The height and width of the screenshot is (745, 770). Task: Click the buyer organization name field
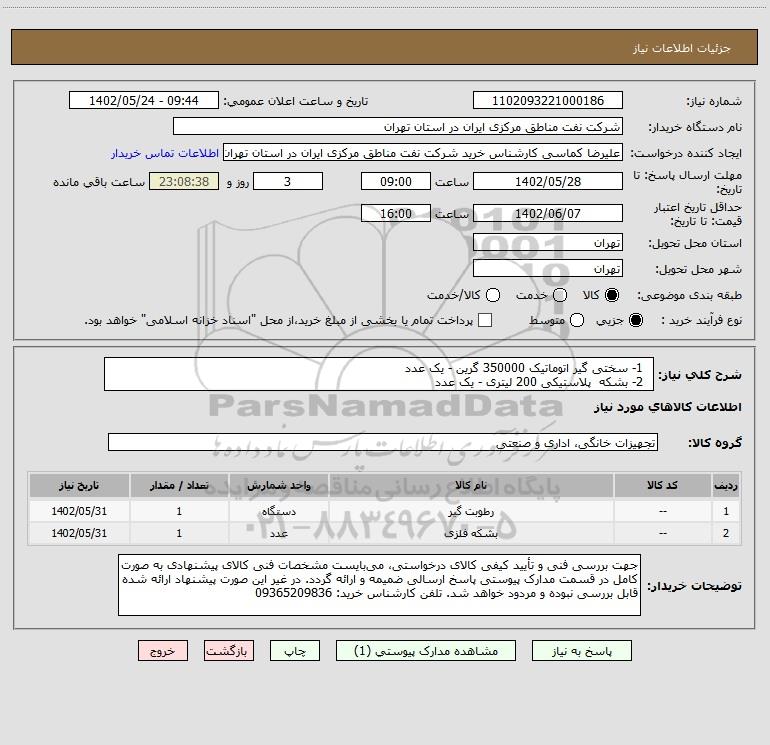(x=398, y=127)
